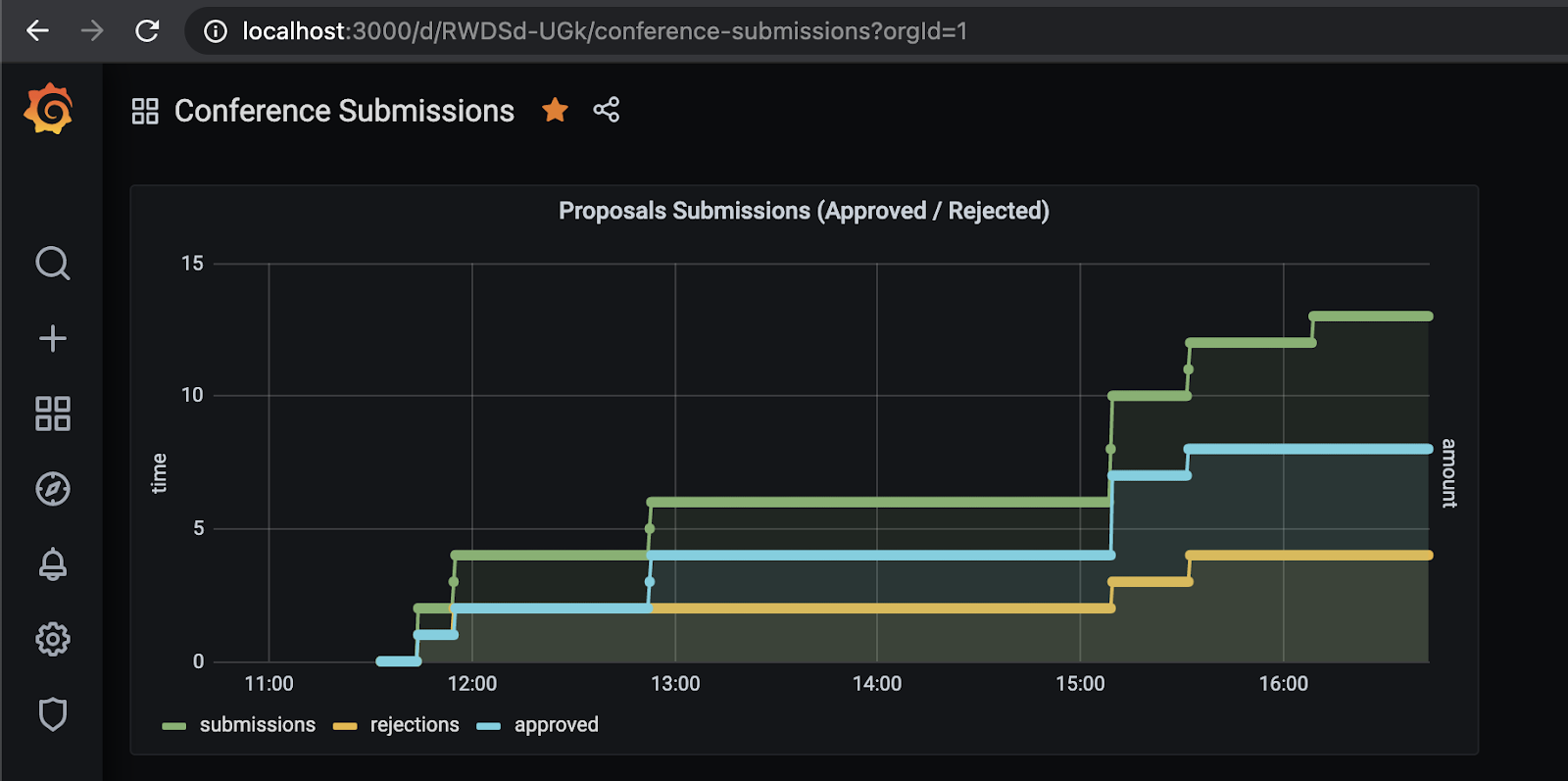1568x781 pixels.
Task: Toggle the approved series in legend
Action: click(556, 725)
